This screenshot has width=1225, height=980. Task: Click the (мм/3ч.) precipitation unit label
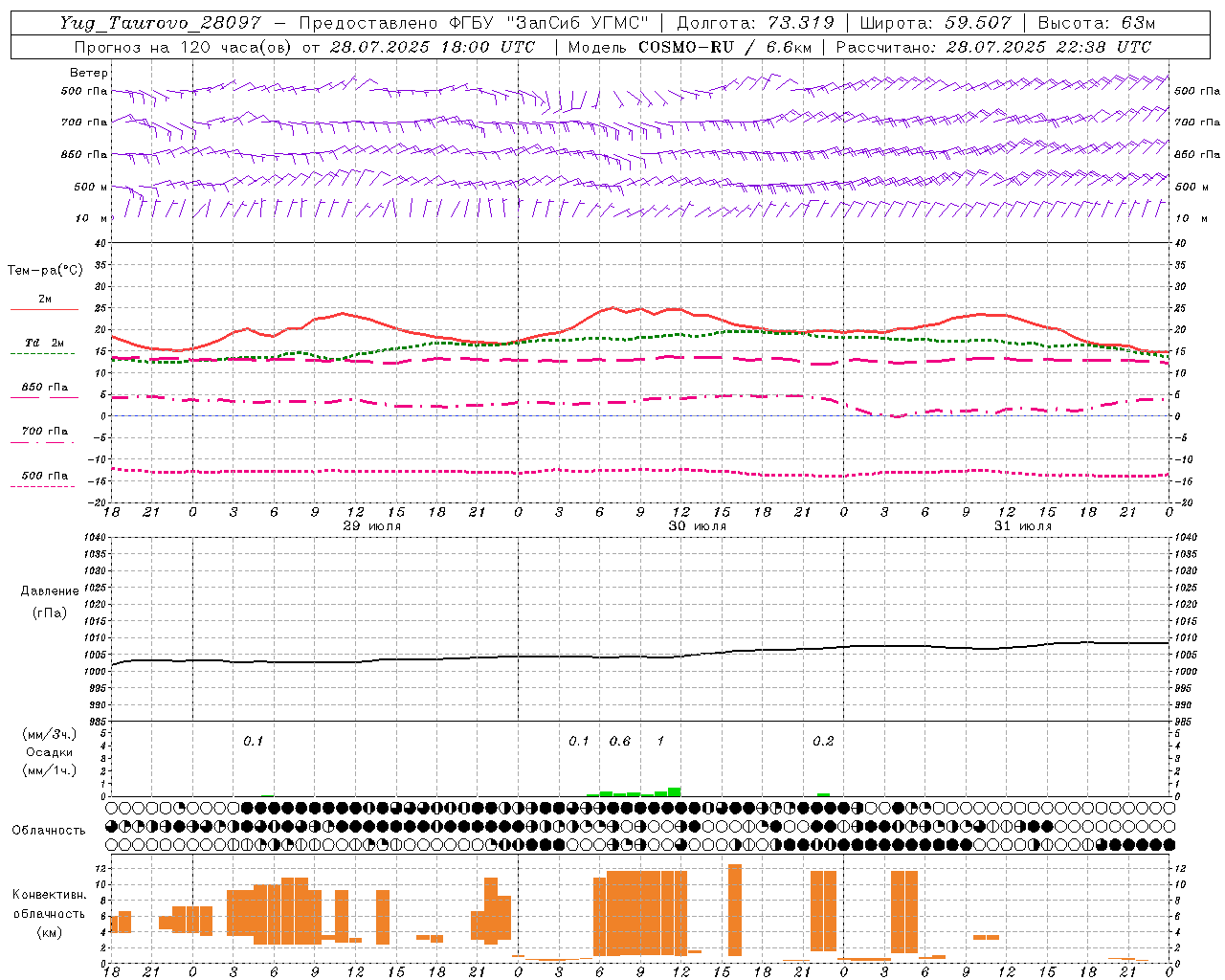click(49, 735)
